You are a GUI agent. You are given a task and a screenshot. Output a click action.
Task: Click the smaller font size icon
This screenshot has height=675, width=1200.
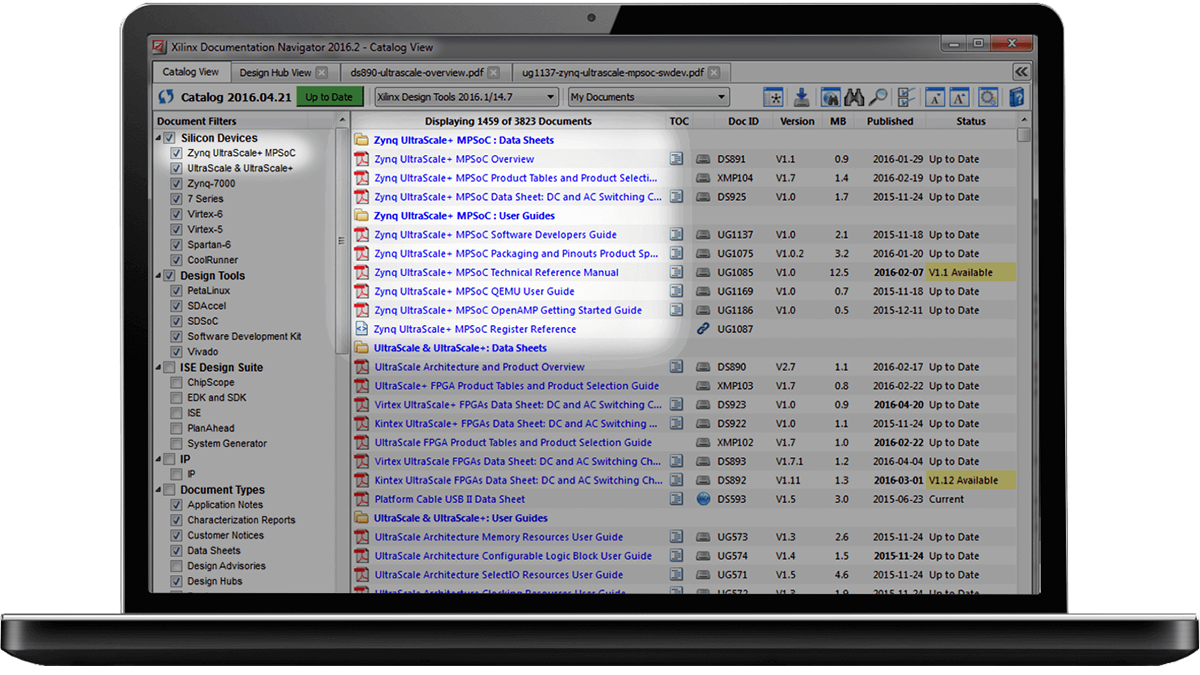click(x=934, y=97)
